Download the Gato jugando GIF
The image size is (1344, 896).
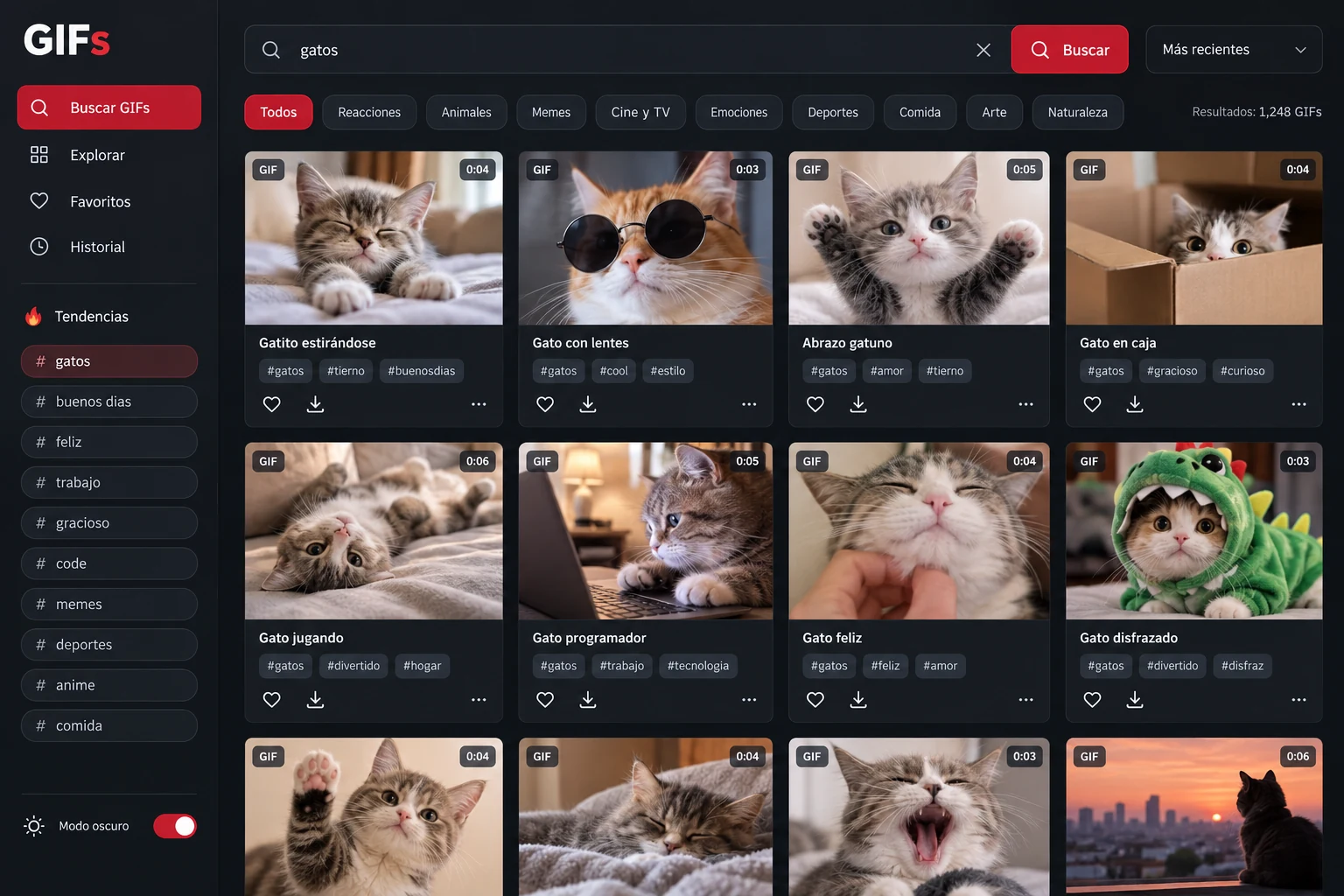click(316, 700)
